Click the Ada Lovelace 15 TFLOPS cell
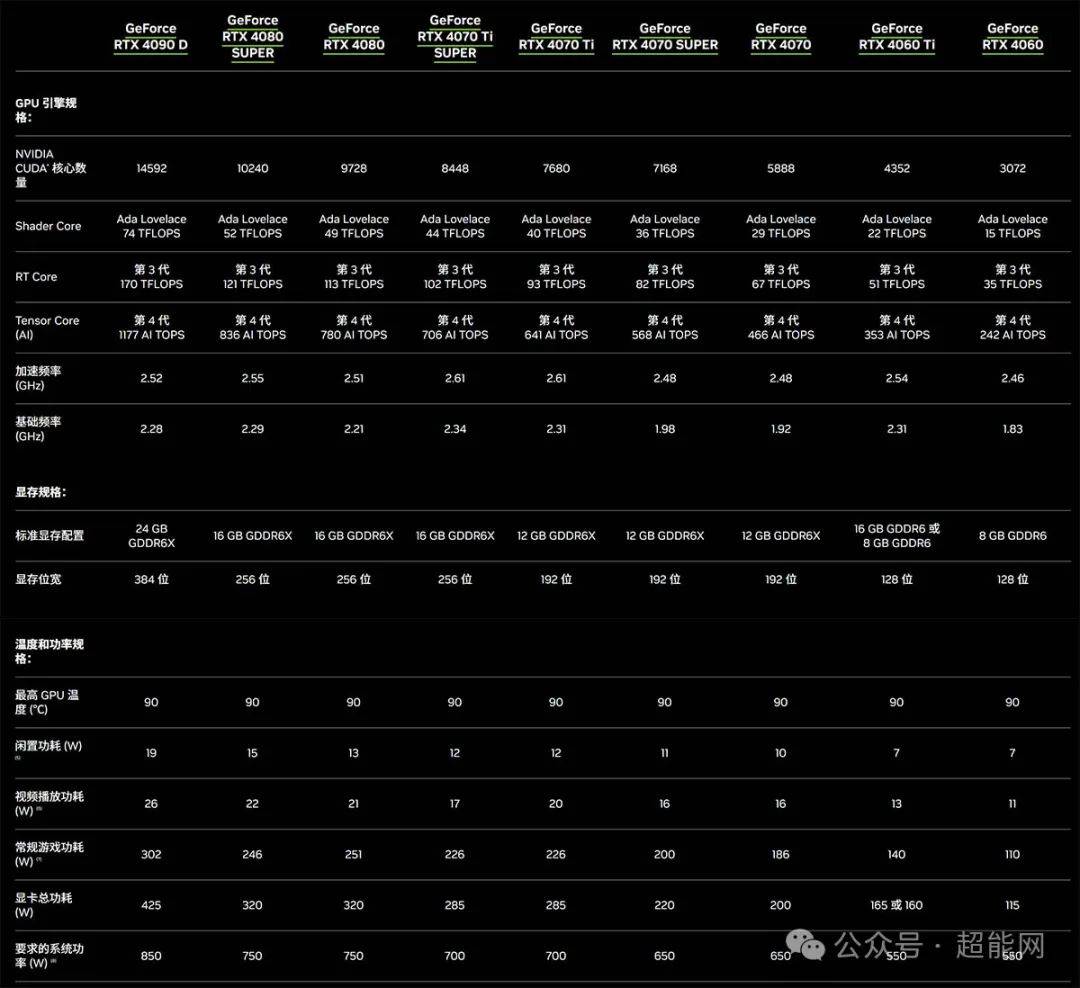The width and height of the screenshot is (1080, 988). (1012, 226)
